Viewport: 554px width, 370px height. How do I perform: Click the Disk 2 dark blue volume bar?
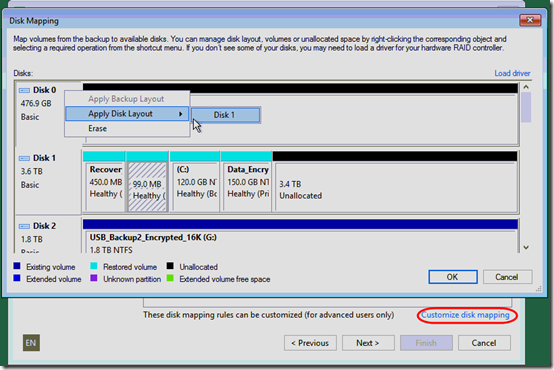[x=300, y=224]
